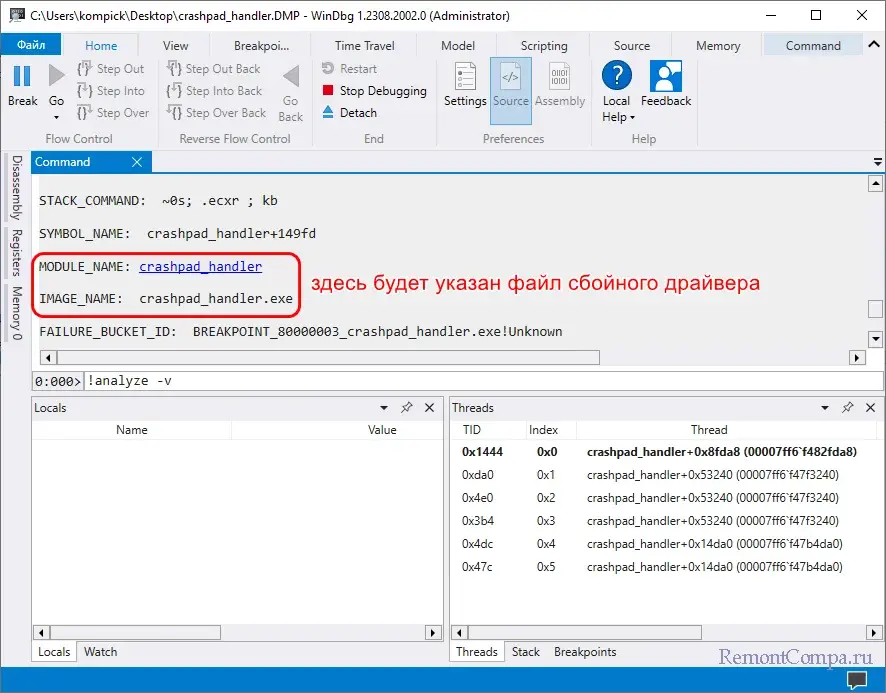886x693 pixels.
Task: Toggle Assembly mode preference
Action: (560, 84)
